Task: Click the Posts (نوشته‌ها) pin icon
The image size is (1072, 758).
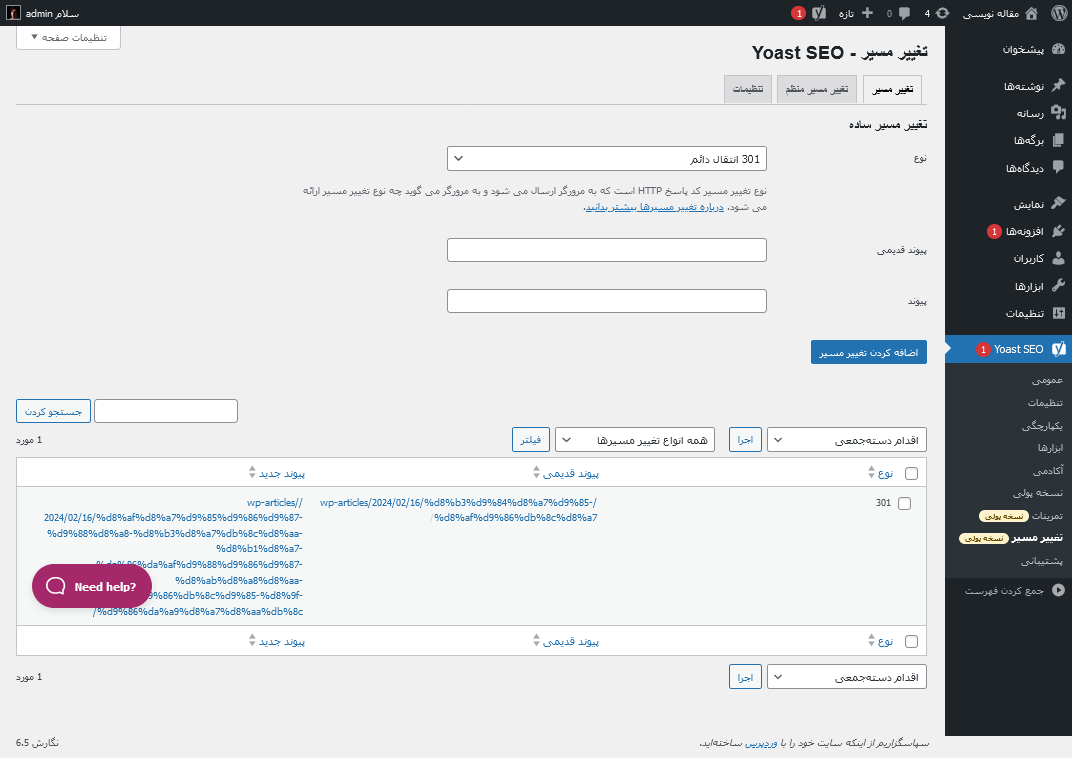Action: coord(1058,85)
